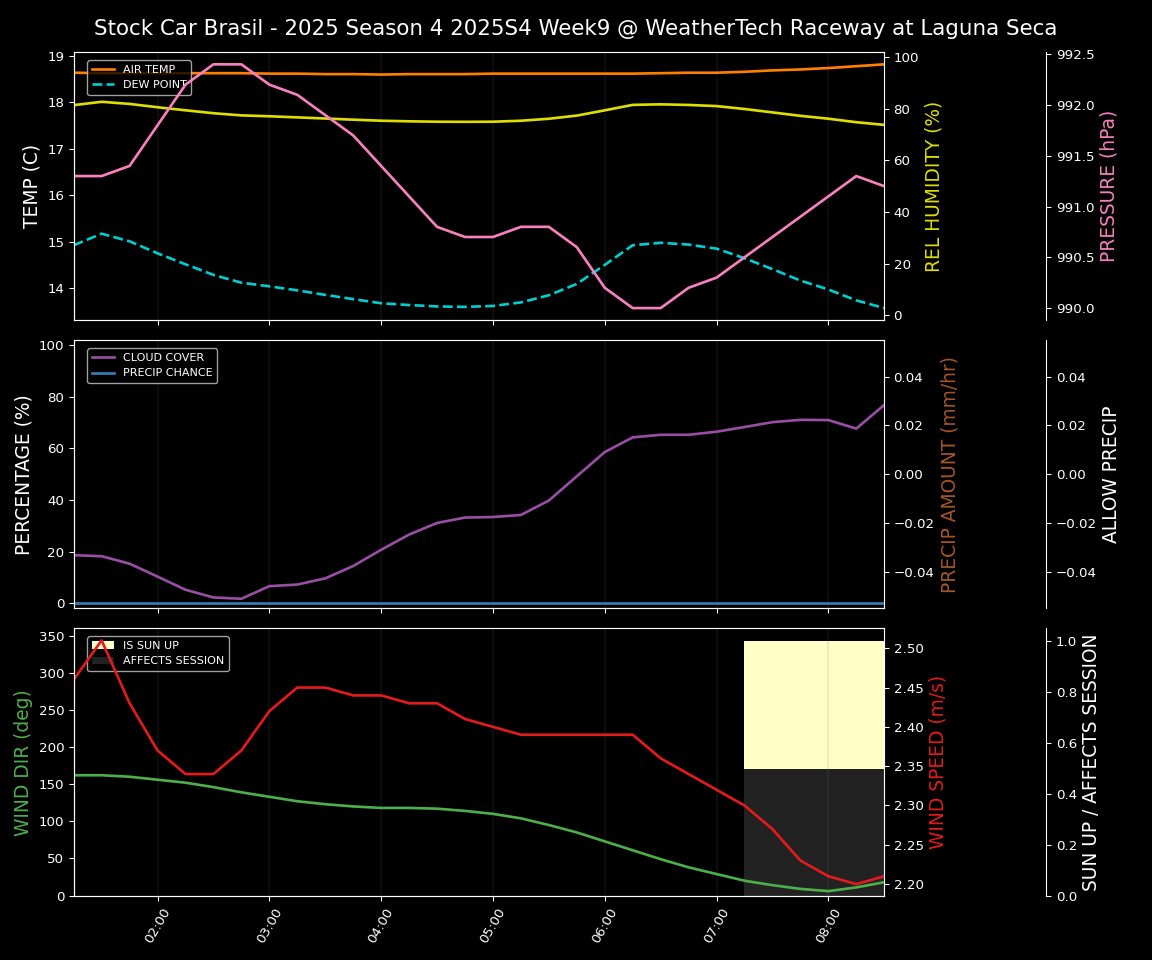Image resolution: width=1152 pixels, height=960 pixels.
Task: Click the TEMP (C) axis label
Action: (x=31, y=186)
